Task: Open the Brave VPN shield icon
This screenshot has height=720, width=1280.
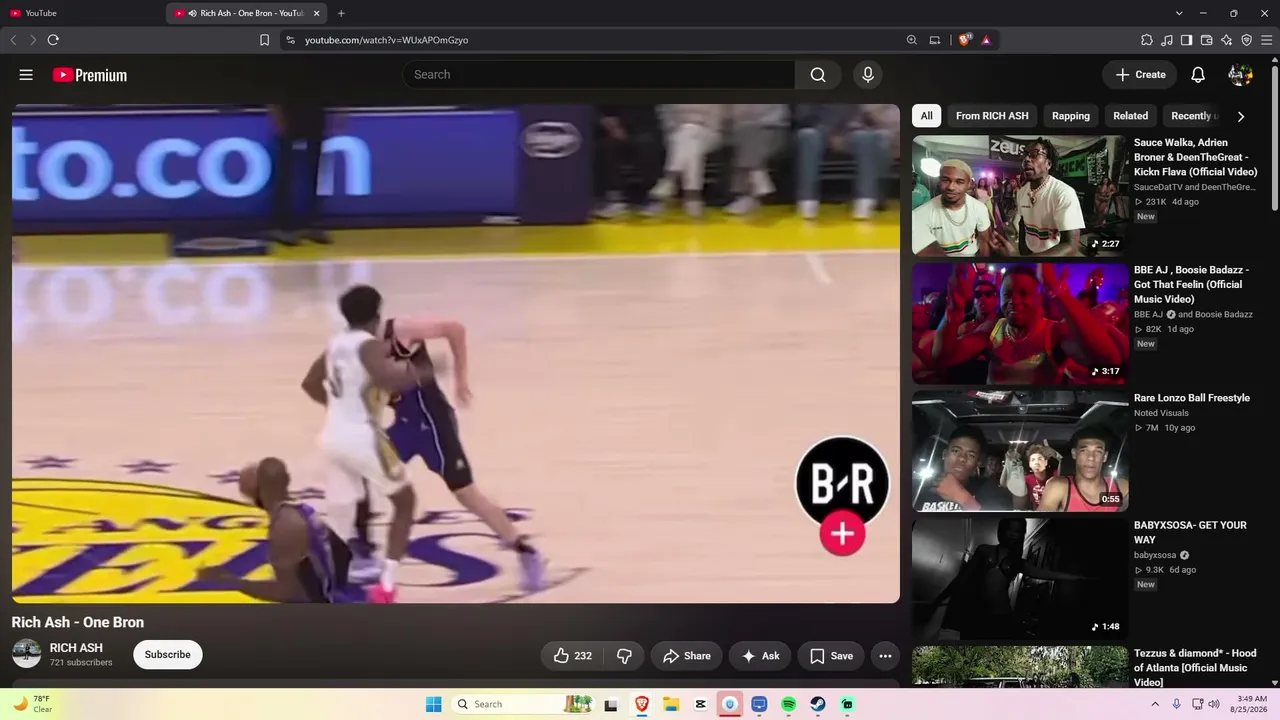Action: click(1247, 40)
